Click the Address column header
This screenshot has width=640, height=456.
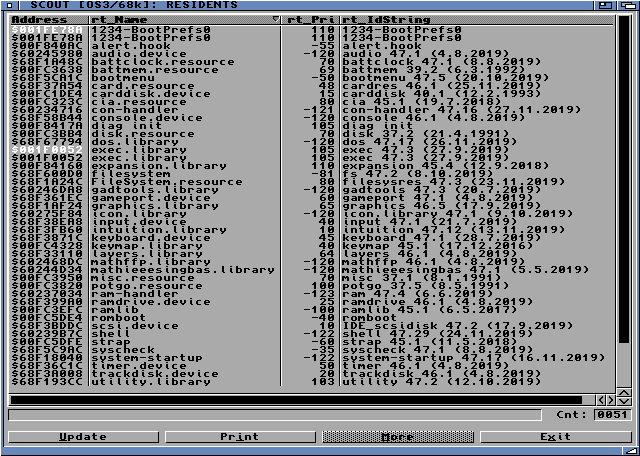[x=49, y=20]
